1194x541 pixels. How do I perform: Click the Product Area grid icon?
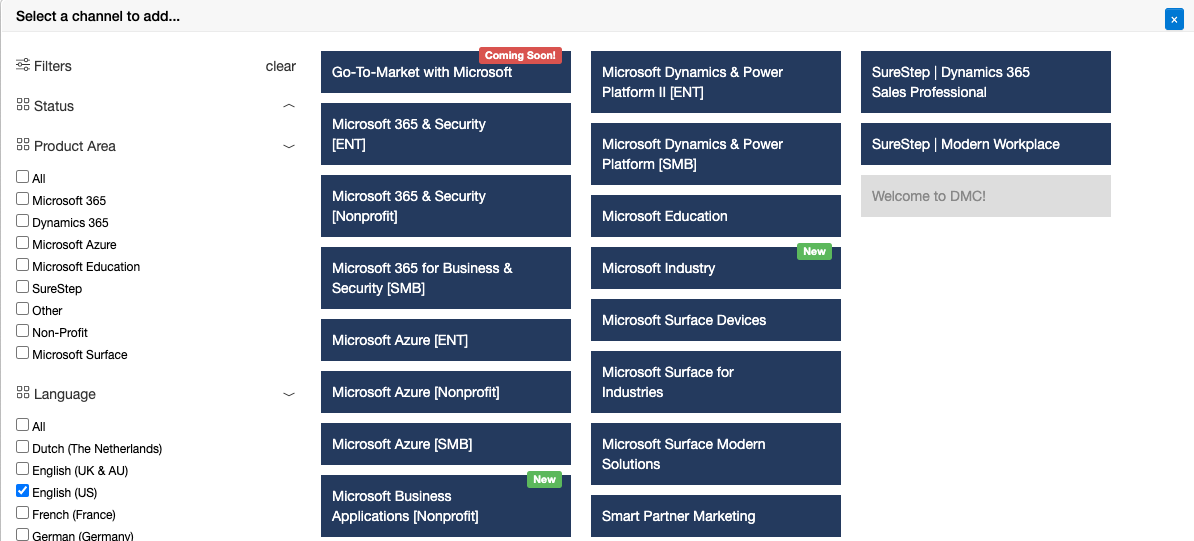(x=23, y=145)
